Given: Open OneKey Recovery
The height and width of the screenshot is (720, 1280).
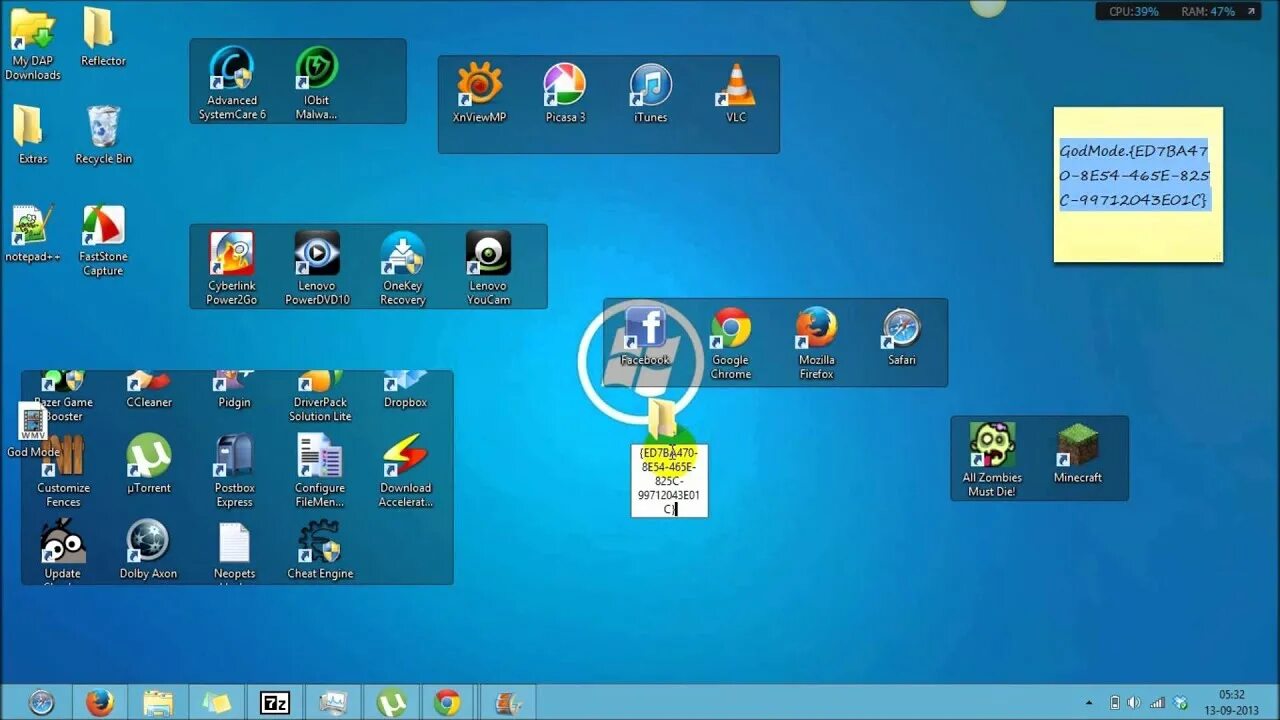Looking at the screenshot, I should (x=403, y=268).
